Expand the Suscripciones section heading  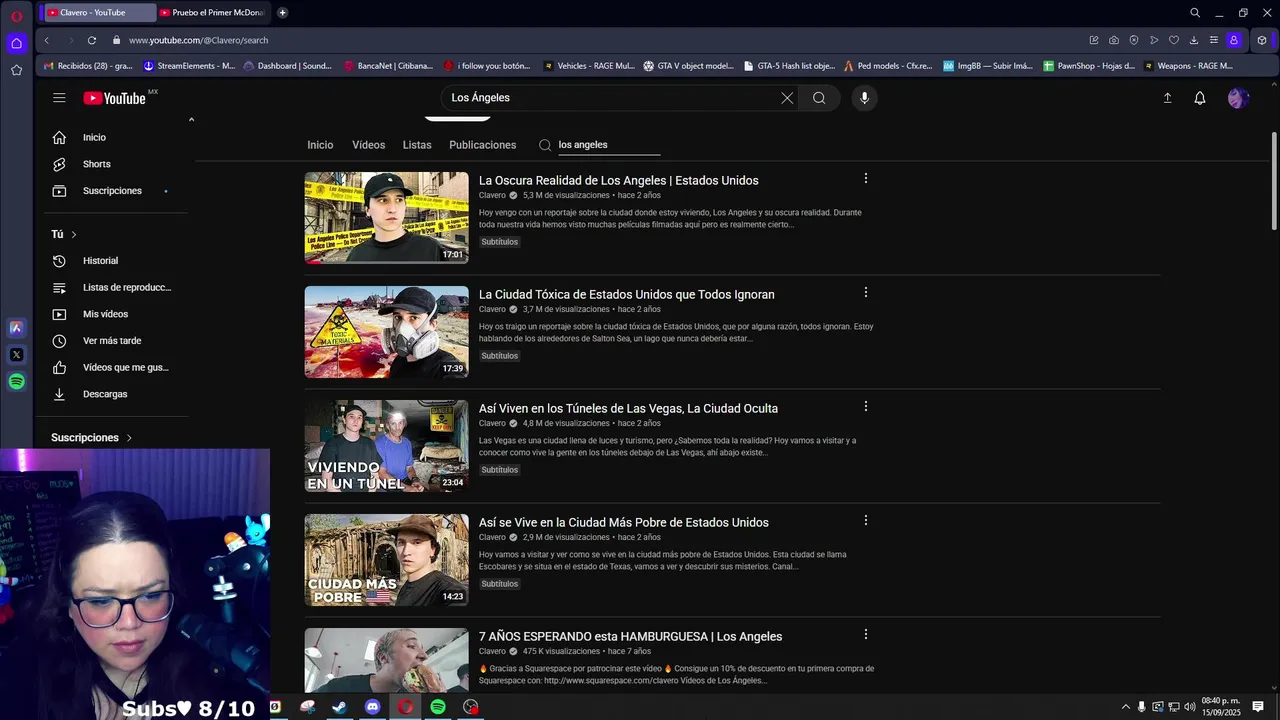(x=92, y=438)
